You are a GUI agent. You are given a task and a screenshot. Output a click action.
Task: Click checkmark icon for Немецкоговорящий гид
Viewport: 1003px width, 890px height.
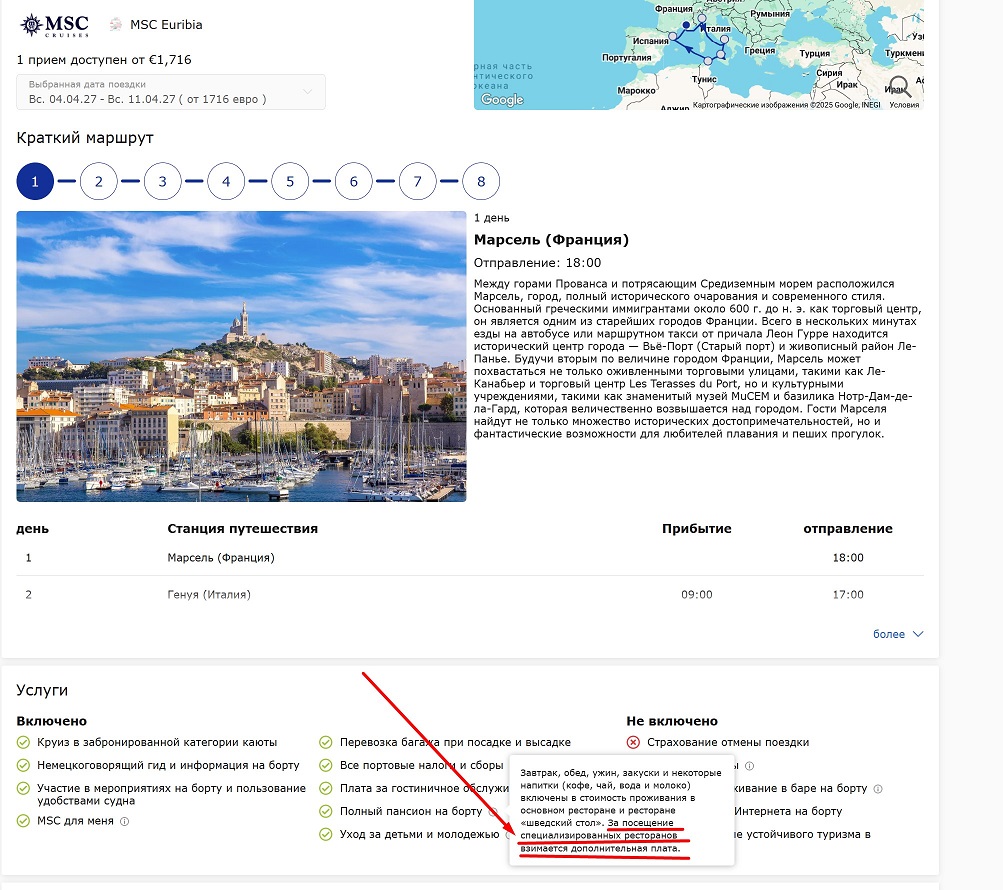pyautogui.click(x=23, y=765)
